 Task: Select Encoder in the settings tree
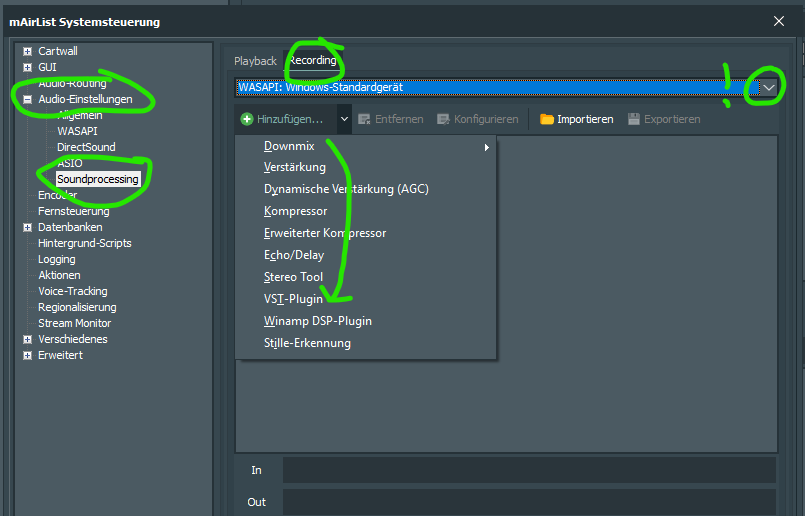[x=58, y=195]
